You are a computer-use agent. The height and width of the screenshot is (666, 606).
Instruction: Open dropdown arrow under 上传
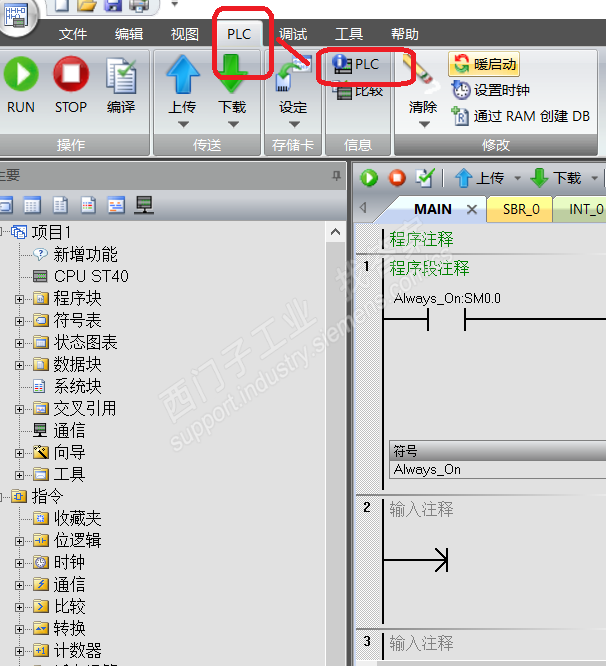click(183, 124)
